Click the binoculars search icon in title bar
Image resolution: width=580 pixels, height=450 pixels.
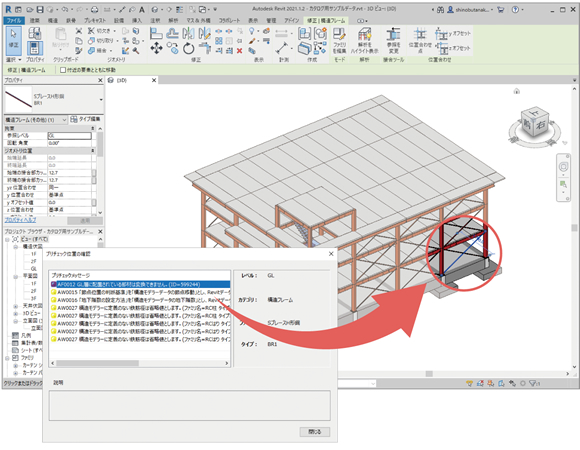click(x=440, y=10)
